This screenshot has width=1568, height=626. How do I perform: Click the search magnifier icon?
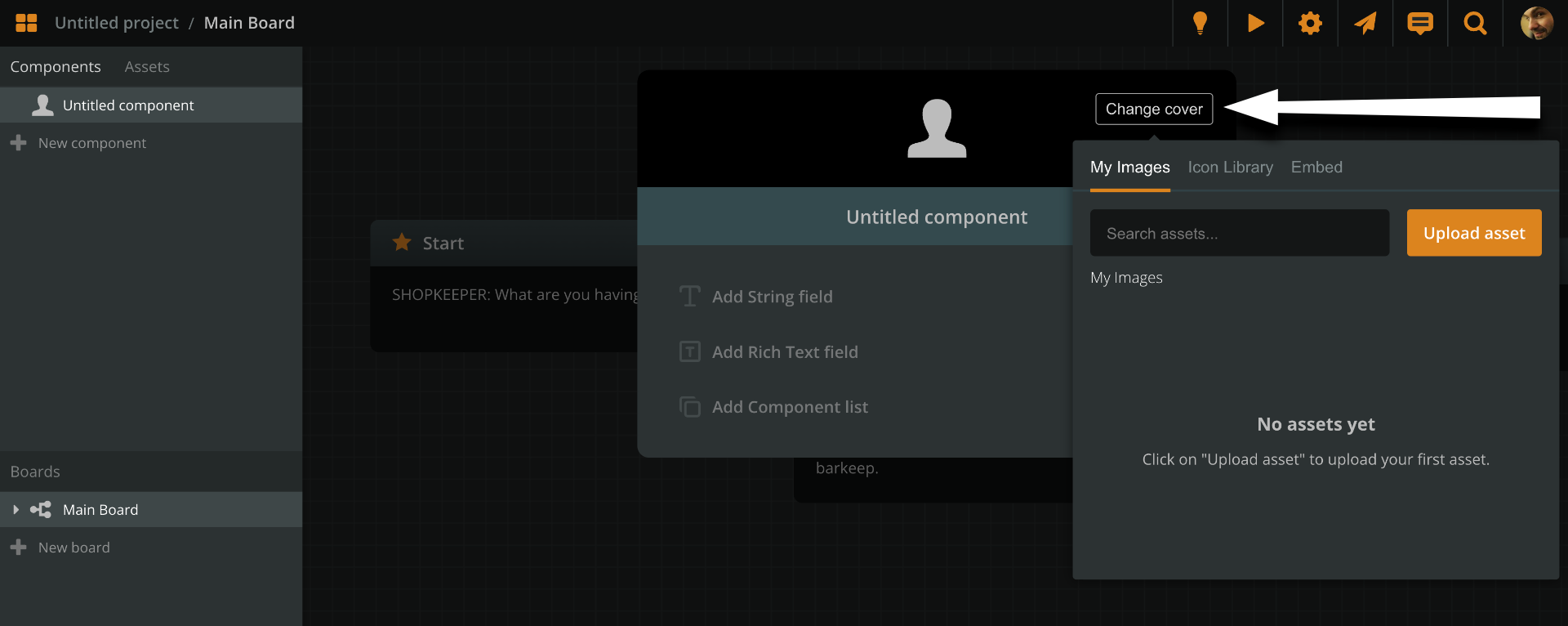1475,23
